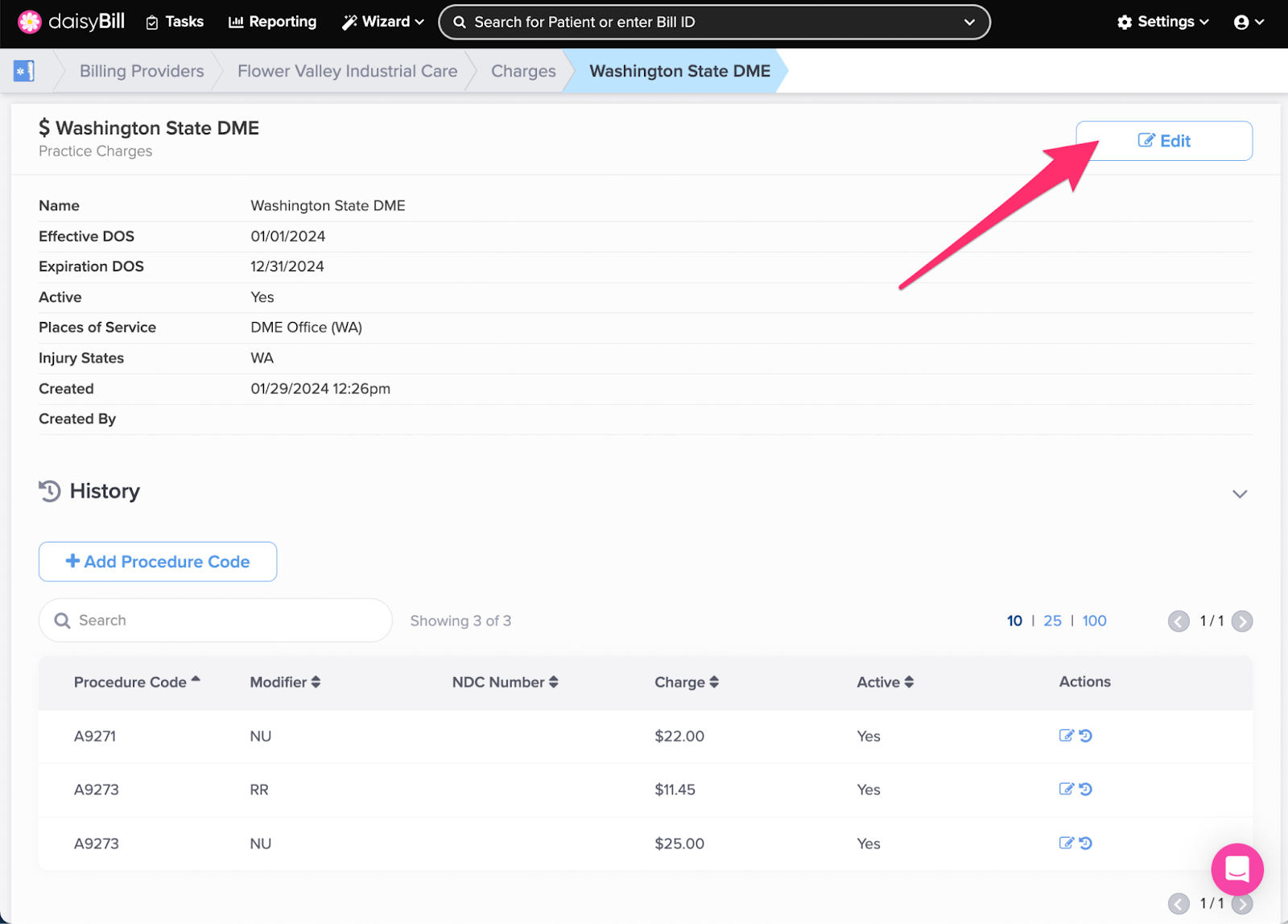1288x924 pixels.
Task: Go to Flower Valley Industrial Care breadcrumb
Action: pyautogui.click(x=347, y=71)
